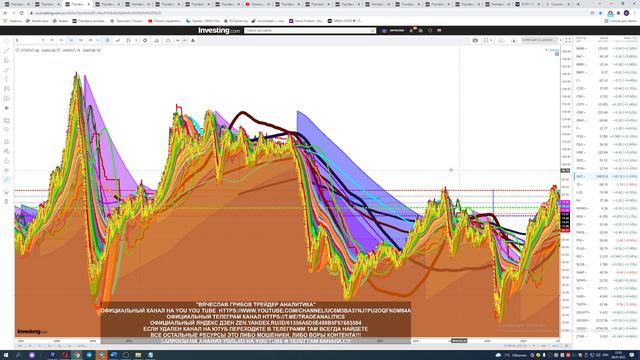The height and width of the screenshot is (360, 640).
Task: Focus the Investing.com site search field
Action: tap(310, 31)
